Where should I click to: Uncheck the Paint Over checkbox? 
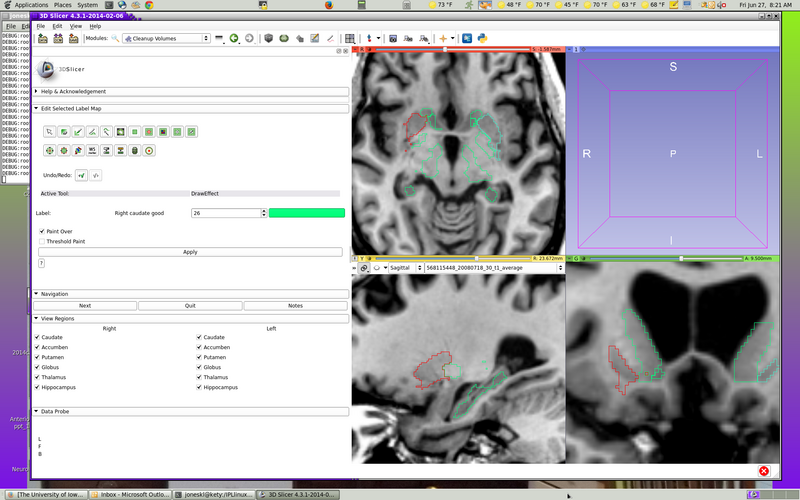(42, 231)
